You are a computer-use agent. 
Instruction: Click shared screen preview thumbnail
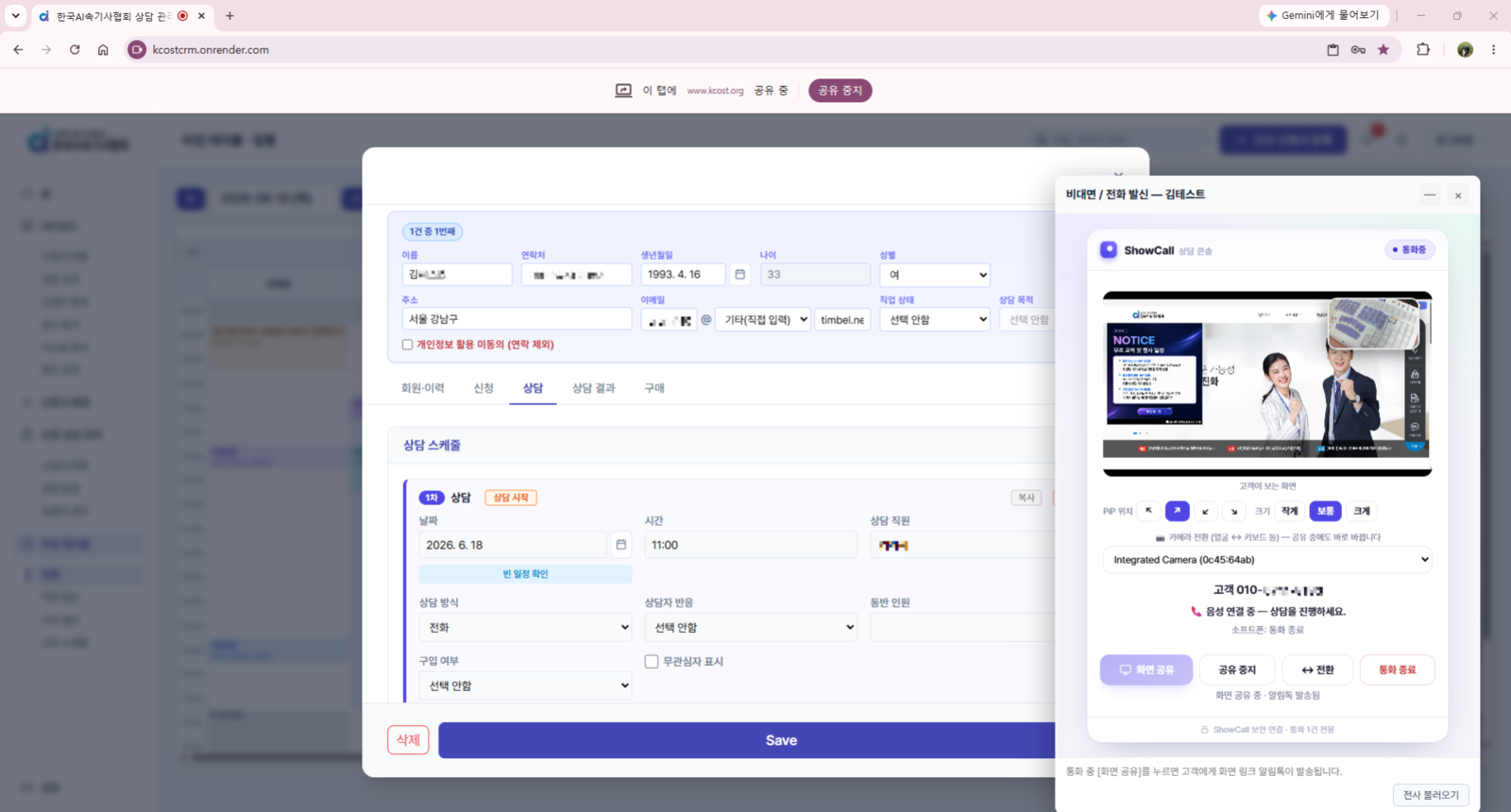pyautogui.click(x=1266, y=383)
